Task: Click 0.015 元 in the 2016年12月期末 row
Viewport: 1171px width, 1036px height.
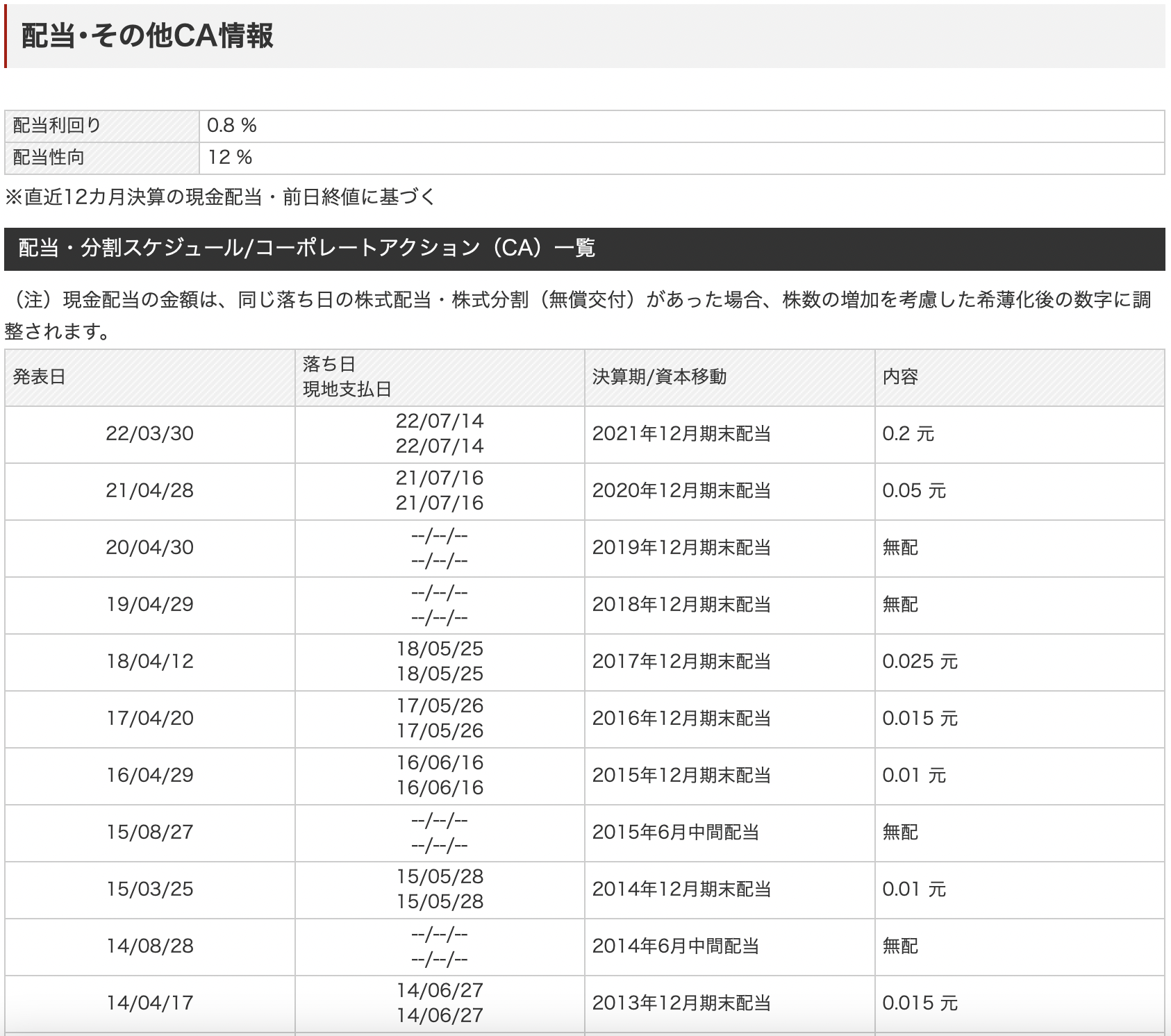Action: [920, 719]
